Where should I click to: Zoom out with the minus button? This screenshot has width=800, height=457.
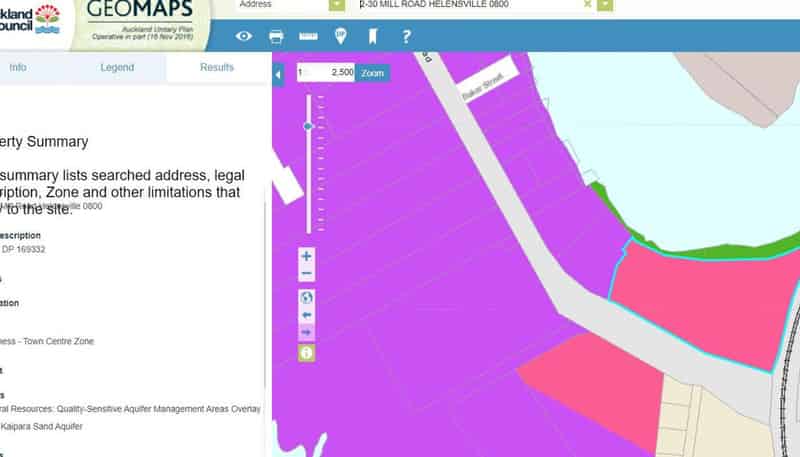tap(306, 273)
